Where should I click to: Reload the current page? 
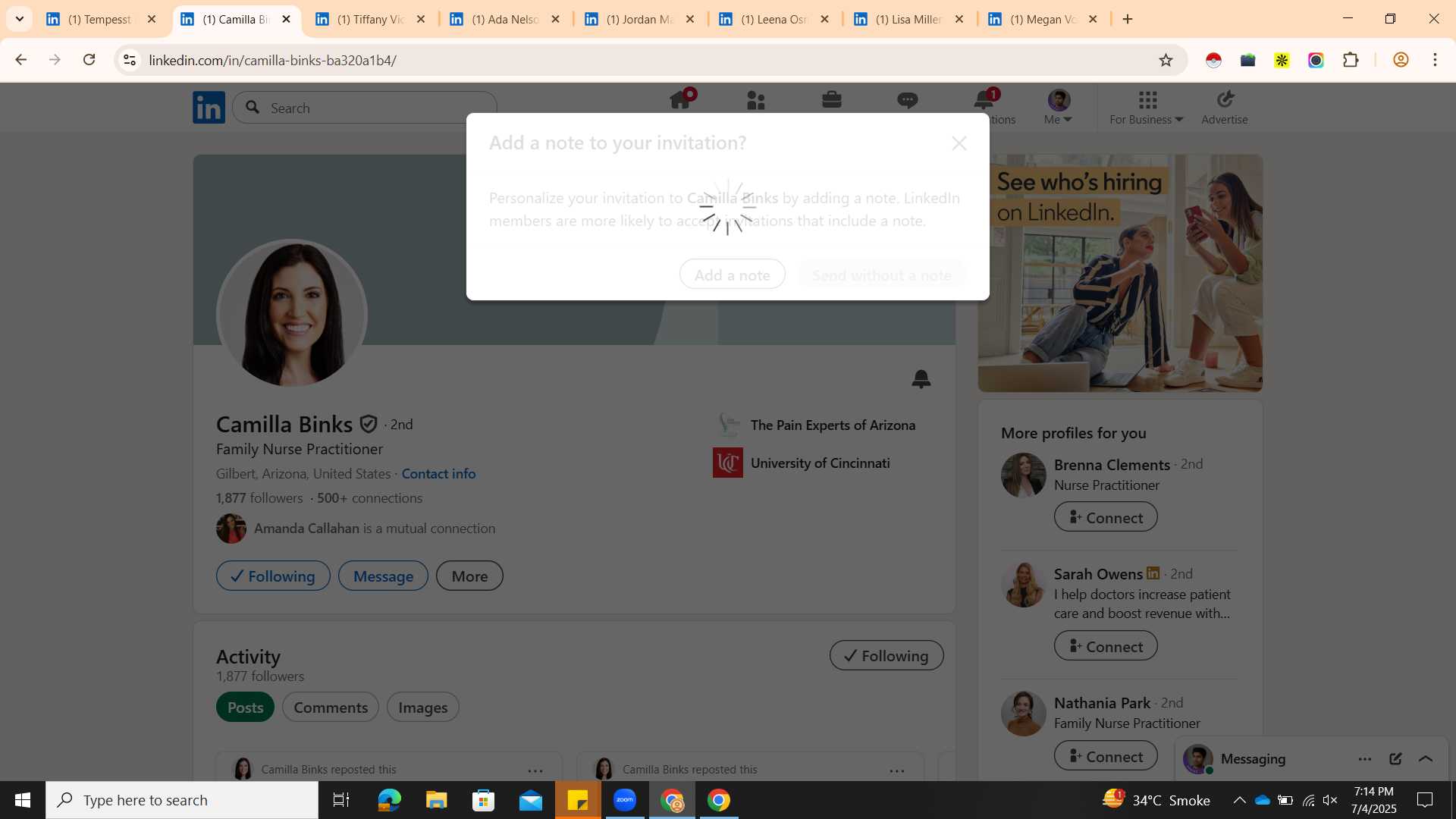[89, 60]
